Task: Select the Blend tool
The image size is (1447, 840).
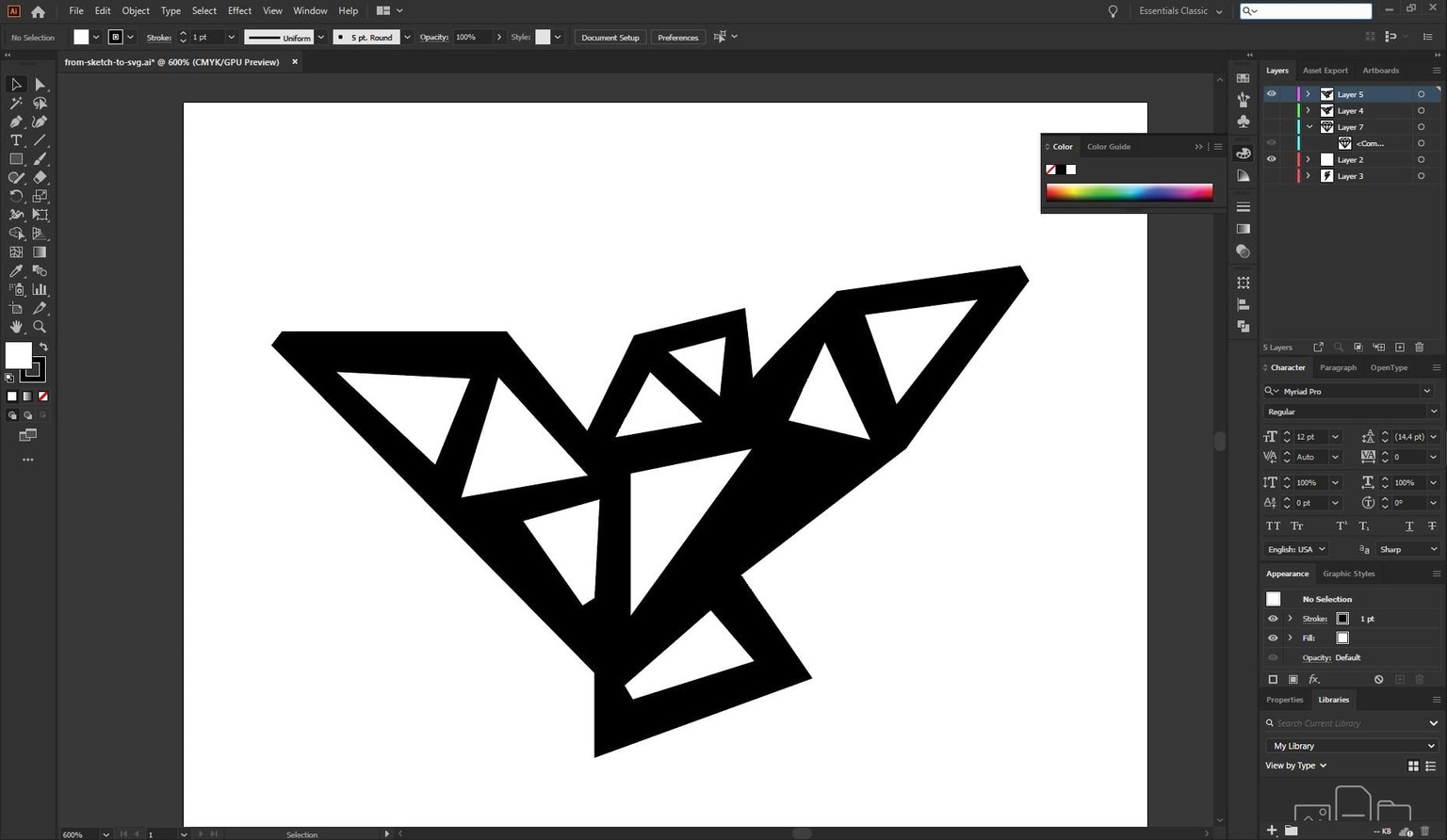Action: click(x=40, y=271)
